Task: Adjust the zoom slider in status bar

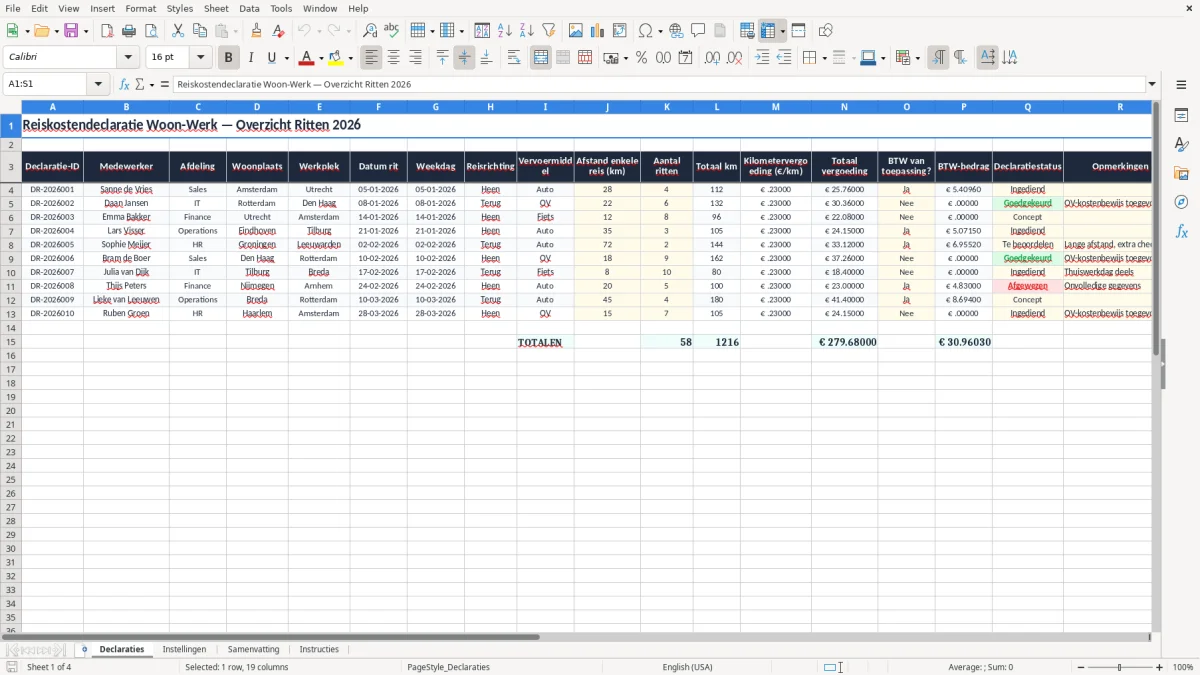Action: (x=1120, y=667)
